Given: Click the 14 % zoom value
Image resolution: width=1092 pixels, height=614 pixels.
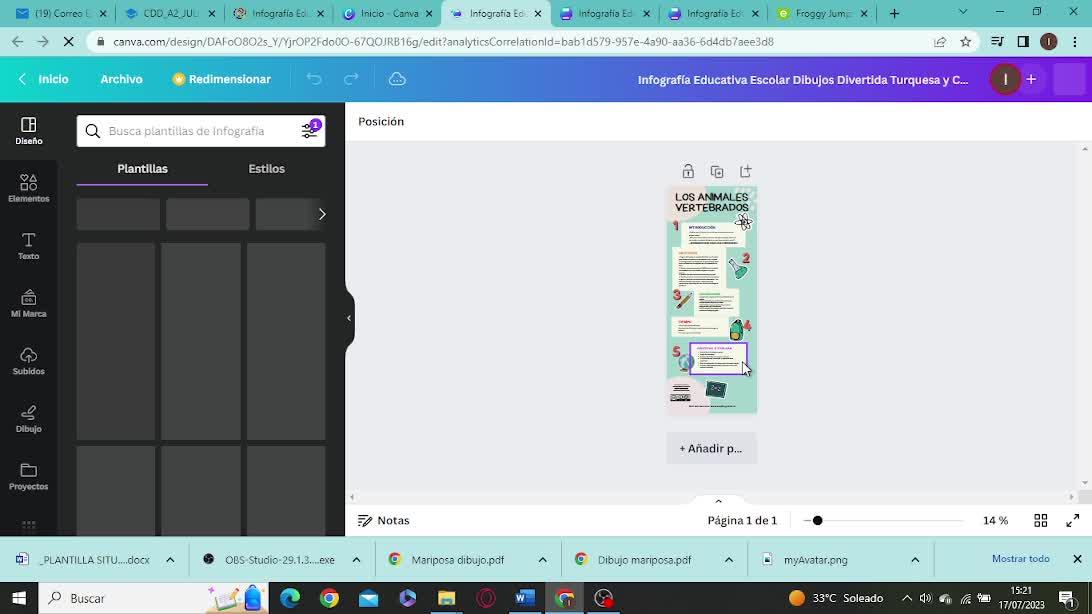Looking at the screenshot, I should click(x=995, y=521).
